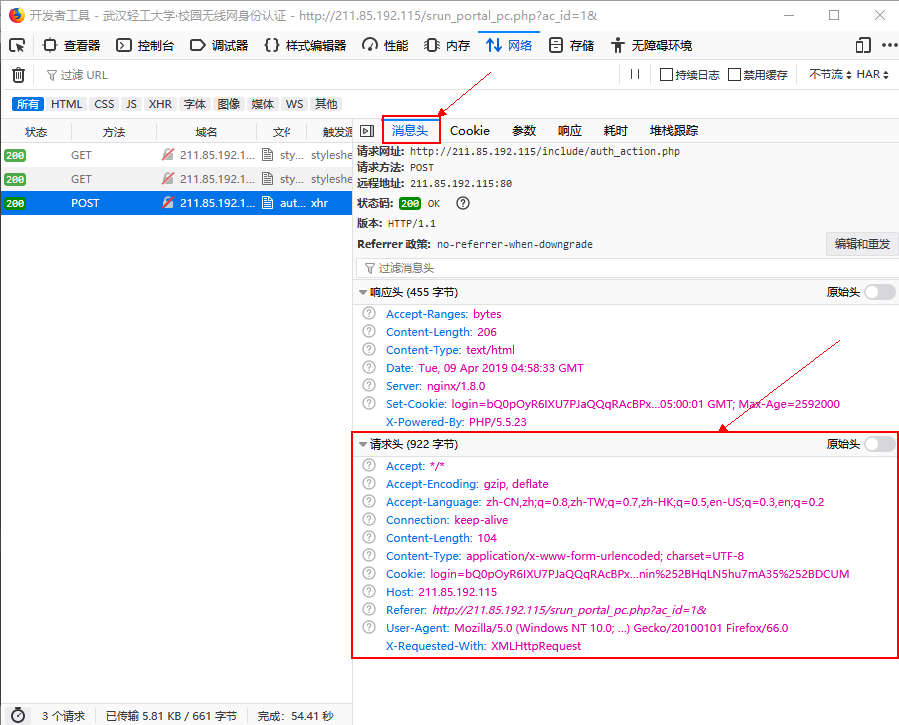Open the 控制台 panel tab

tap(145, 45)
